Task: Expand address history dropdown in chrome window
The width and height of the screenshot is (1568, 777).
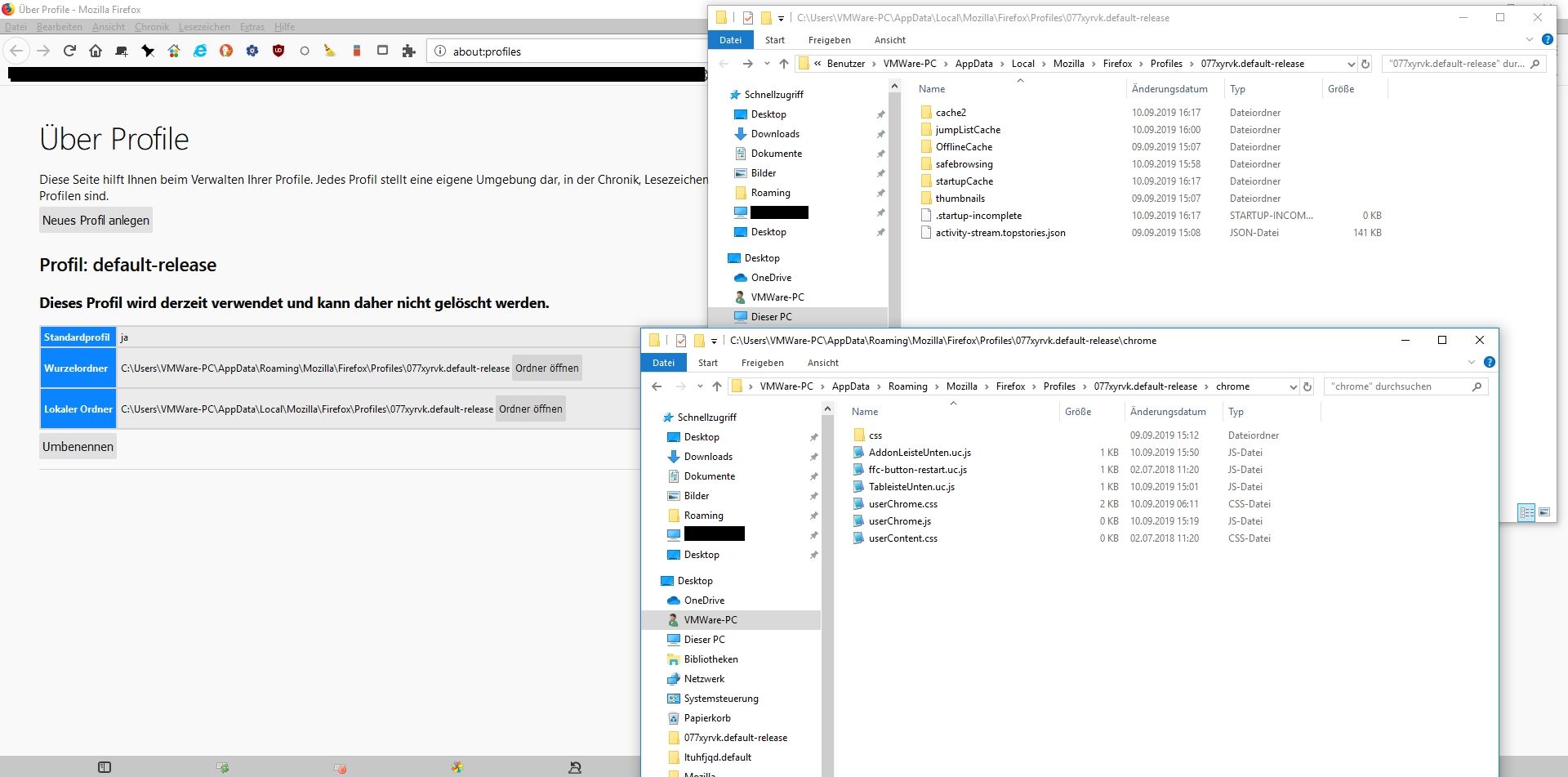Action: (1293, 386)
